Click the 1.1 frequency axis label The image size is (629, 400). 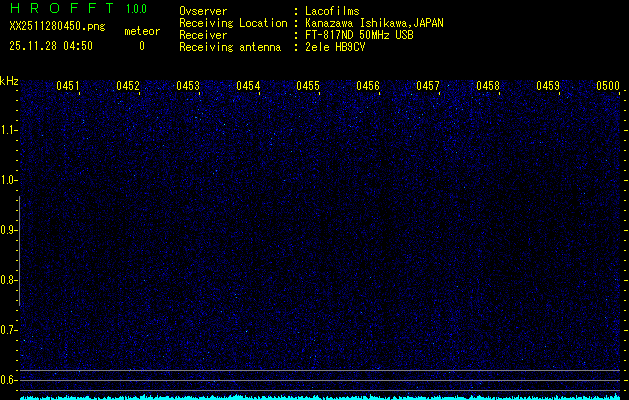click(x=9, y=130)
